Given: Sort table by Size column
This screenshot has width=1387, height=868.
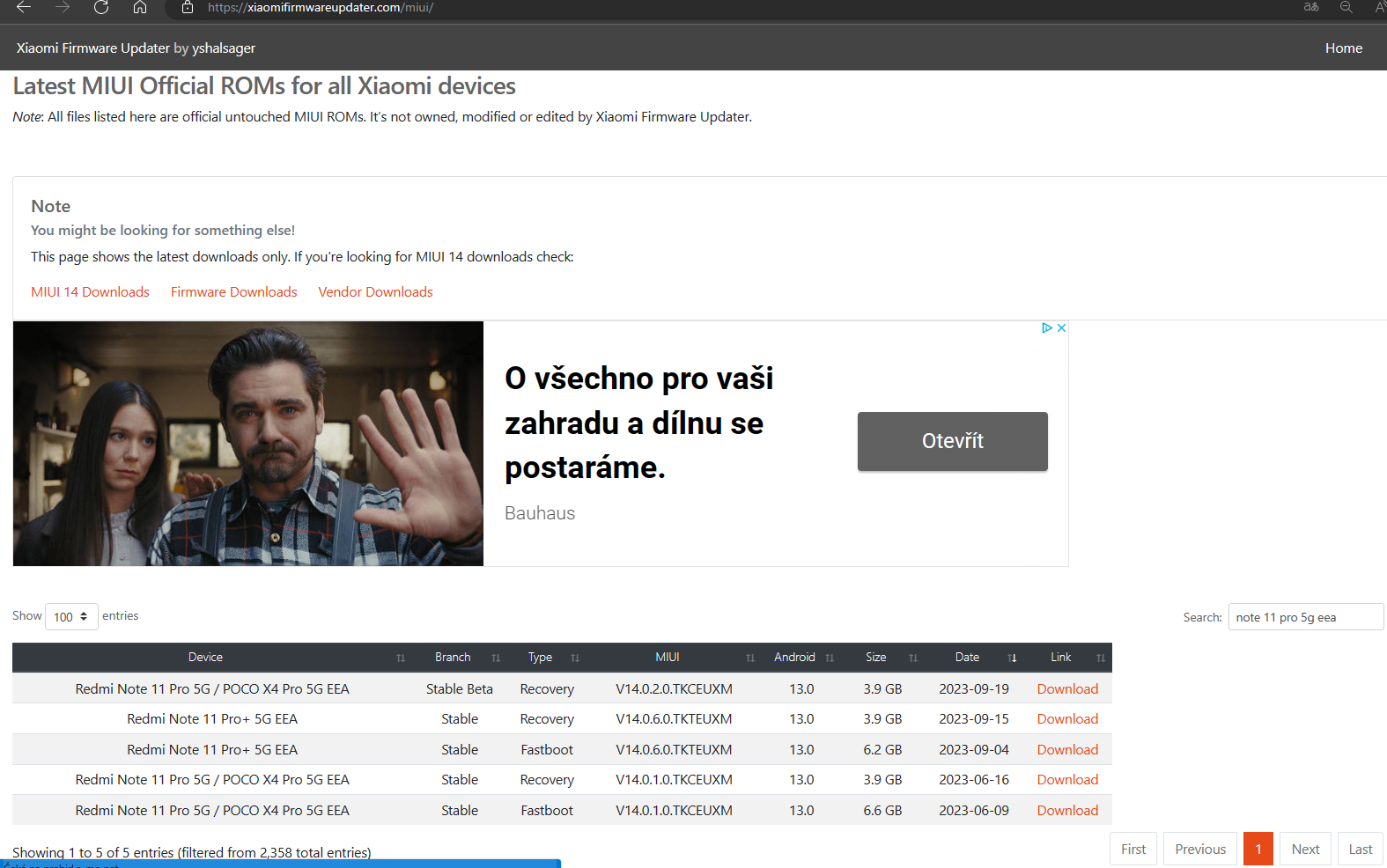Looking at the screenshot, I should click(875, 658).
